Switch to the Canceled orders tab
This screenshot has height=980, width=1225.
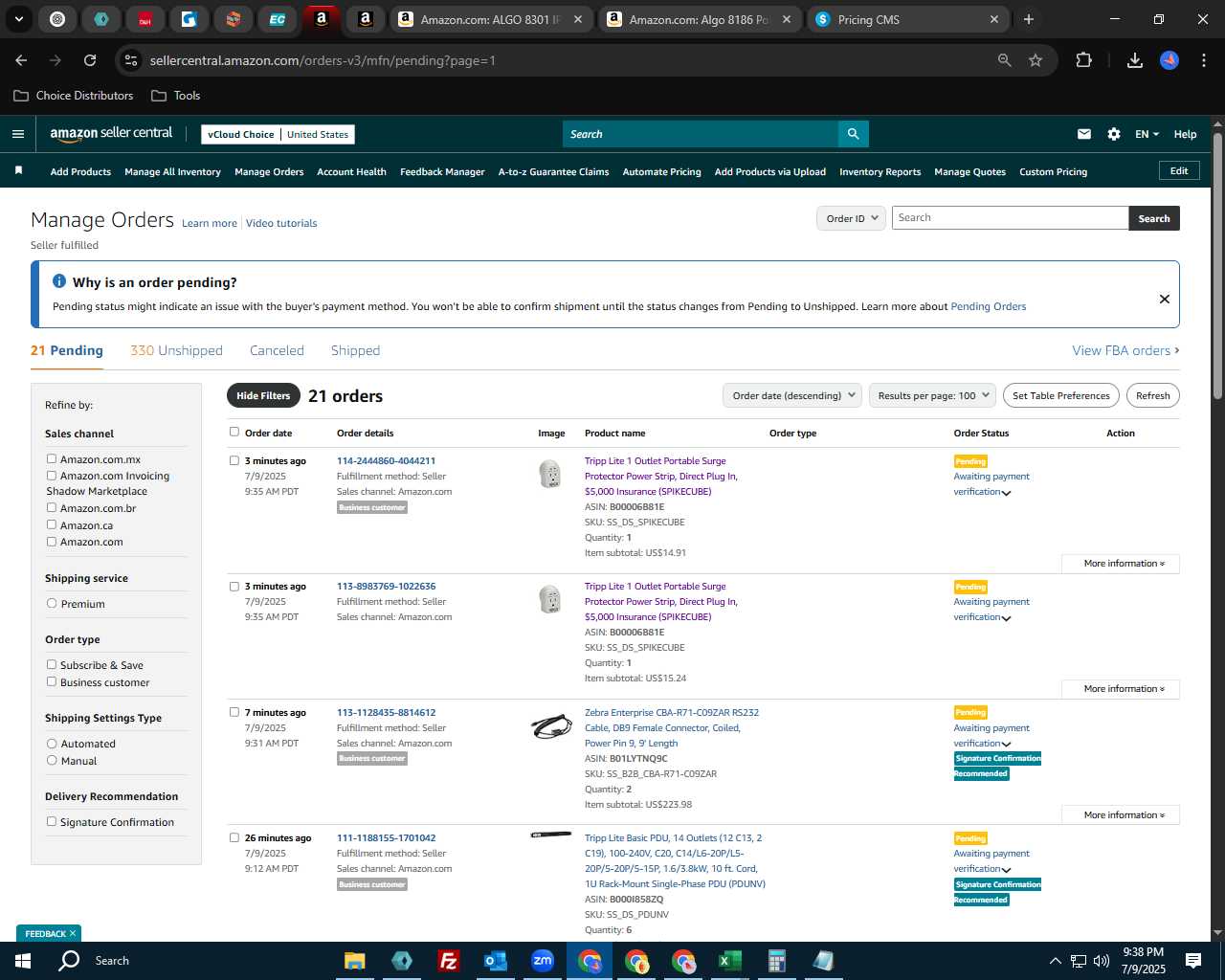pyautogui.click(x=277, y=350)
